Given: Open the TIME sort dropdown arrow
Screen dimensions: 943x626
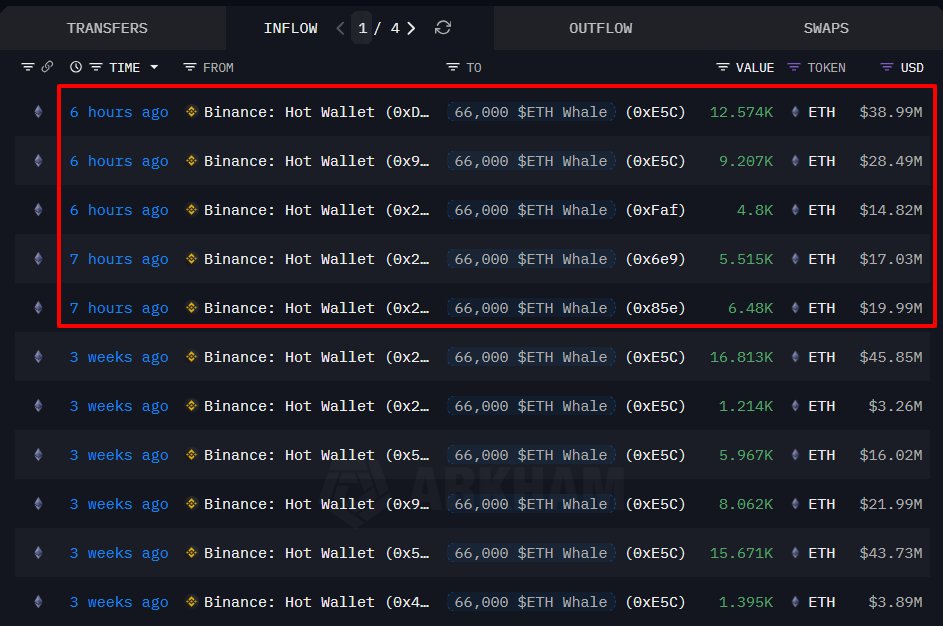Looking at the screenshot, I should 155,67.
